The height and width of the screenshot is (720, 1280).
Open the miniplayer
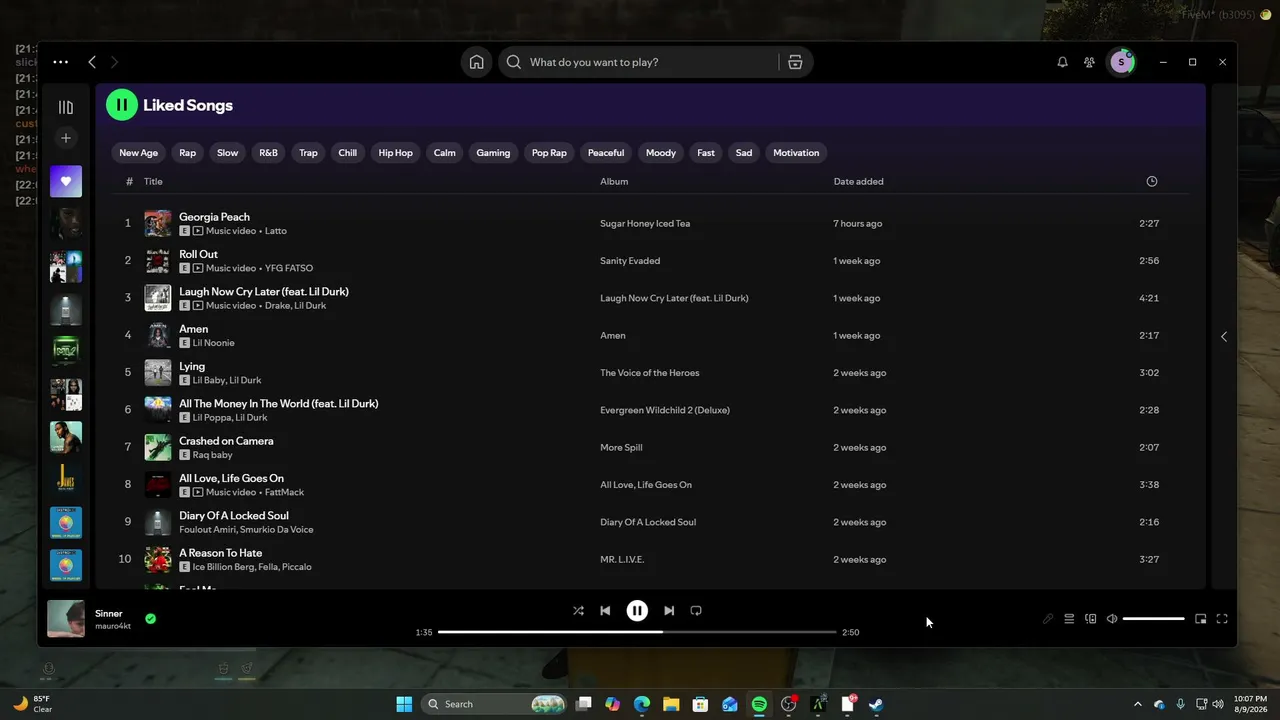[x=1201, y=619]
